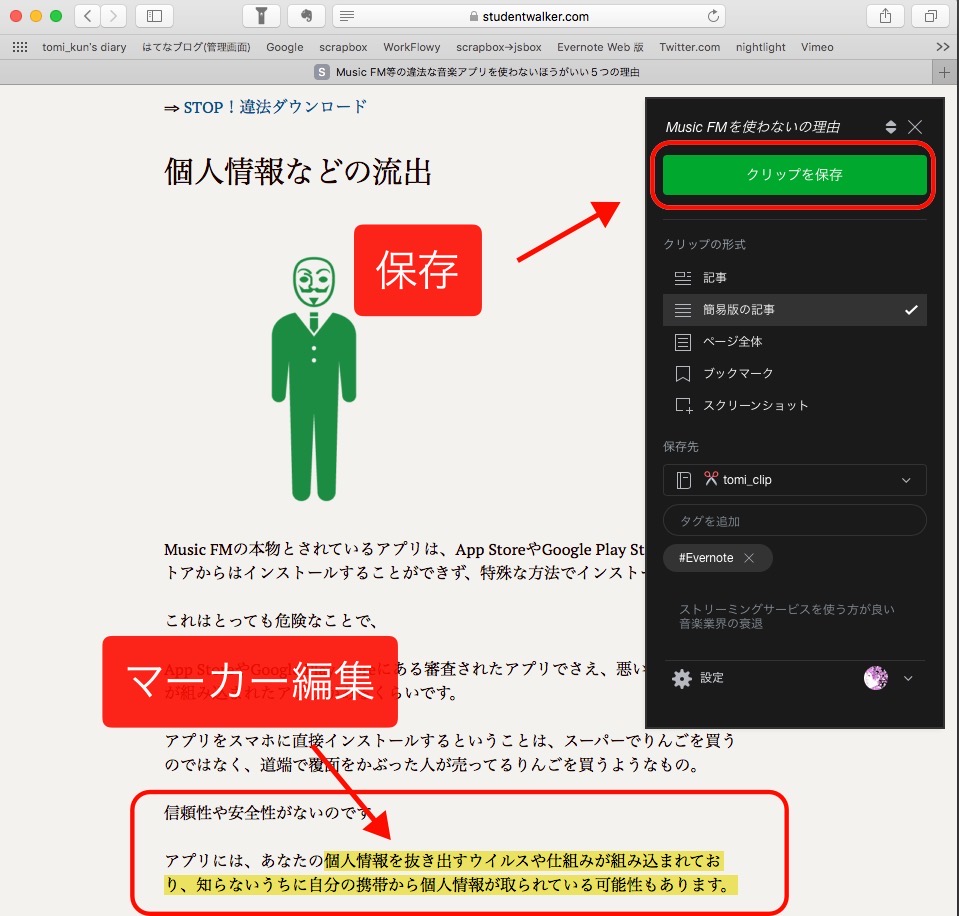
Task: Click the yellow highlighted sentence text
Action: coord(450,873)
